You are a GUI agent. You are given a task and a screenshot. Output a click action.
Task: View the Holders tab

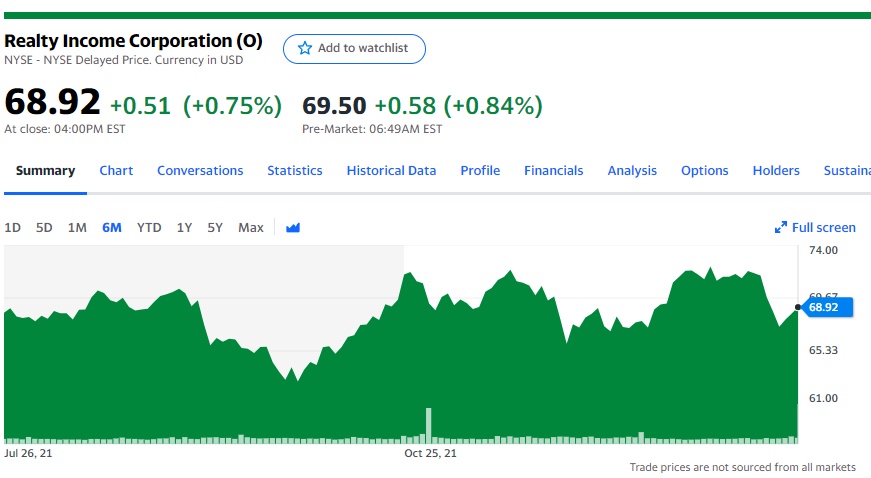[775, 170]
